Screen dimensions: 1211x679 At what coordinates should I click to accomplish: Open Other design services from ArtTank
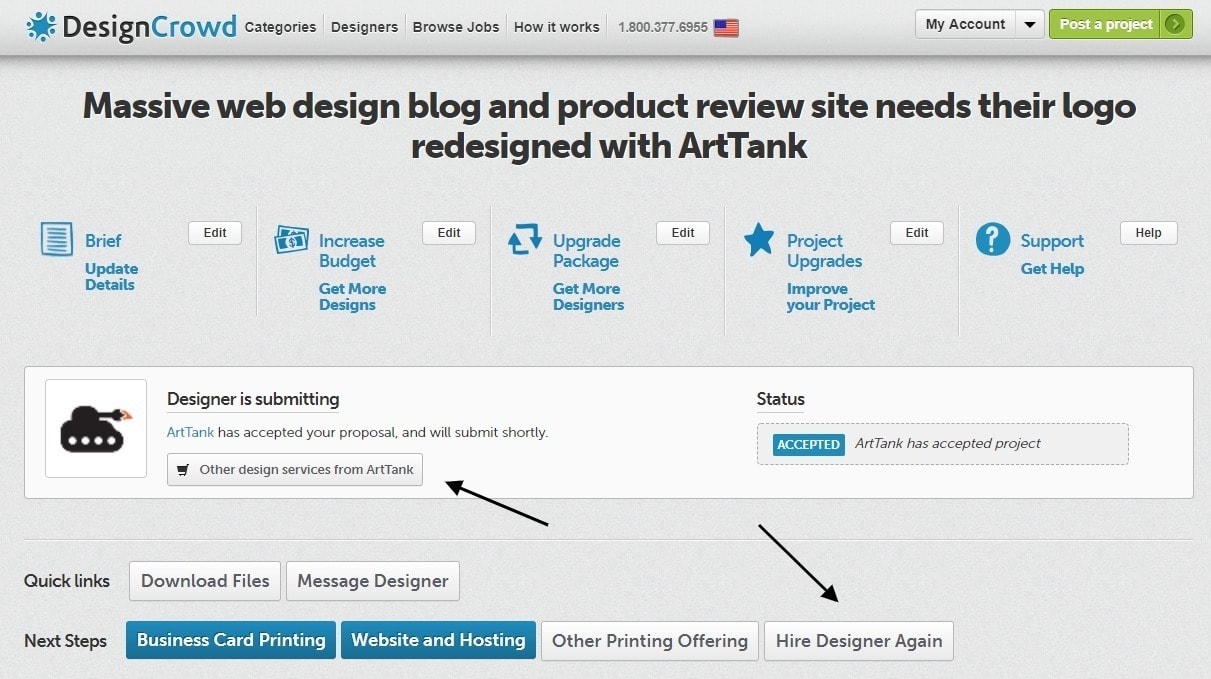tap(295, 469)
